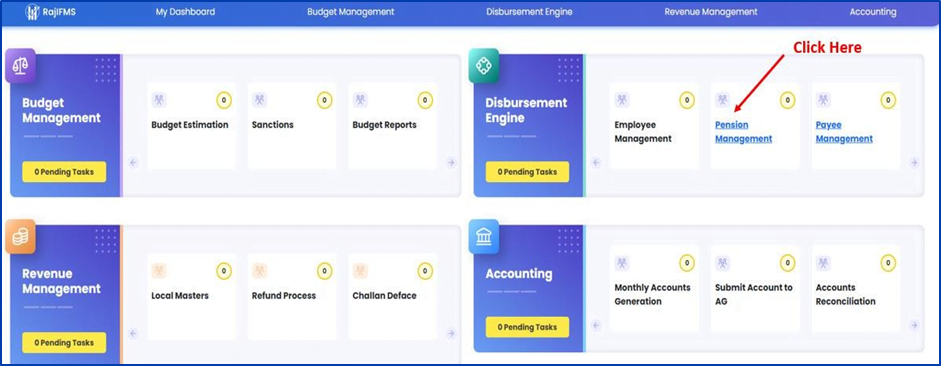Screen dimensions: 941x366
Task: Click the RajIFMS logo icon
Action: point(32,12)
